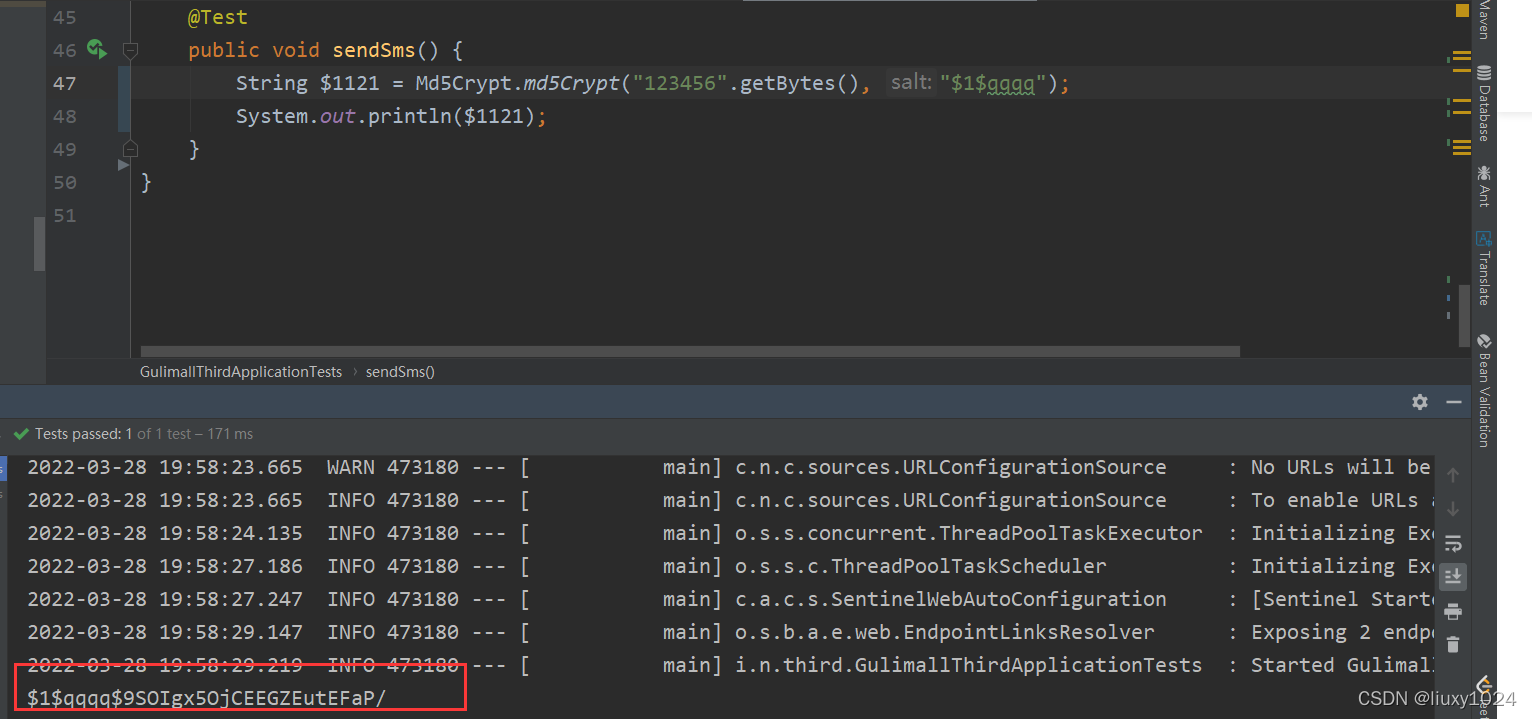Run the sendSms test from the gutter

point(96,49)
